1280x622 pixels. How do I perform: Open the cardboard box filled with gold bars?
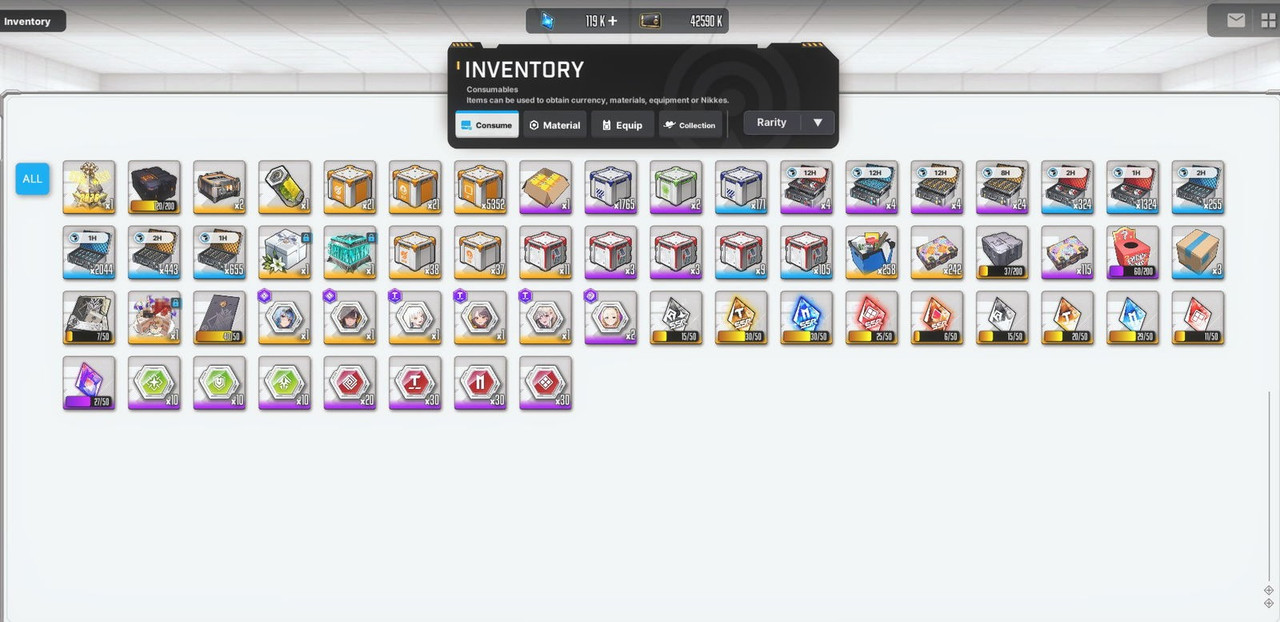545,187
